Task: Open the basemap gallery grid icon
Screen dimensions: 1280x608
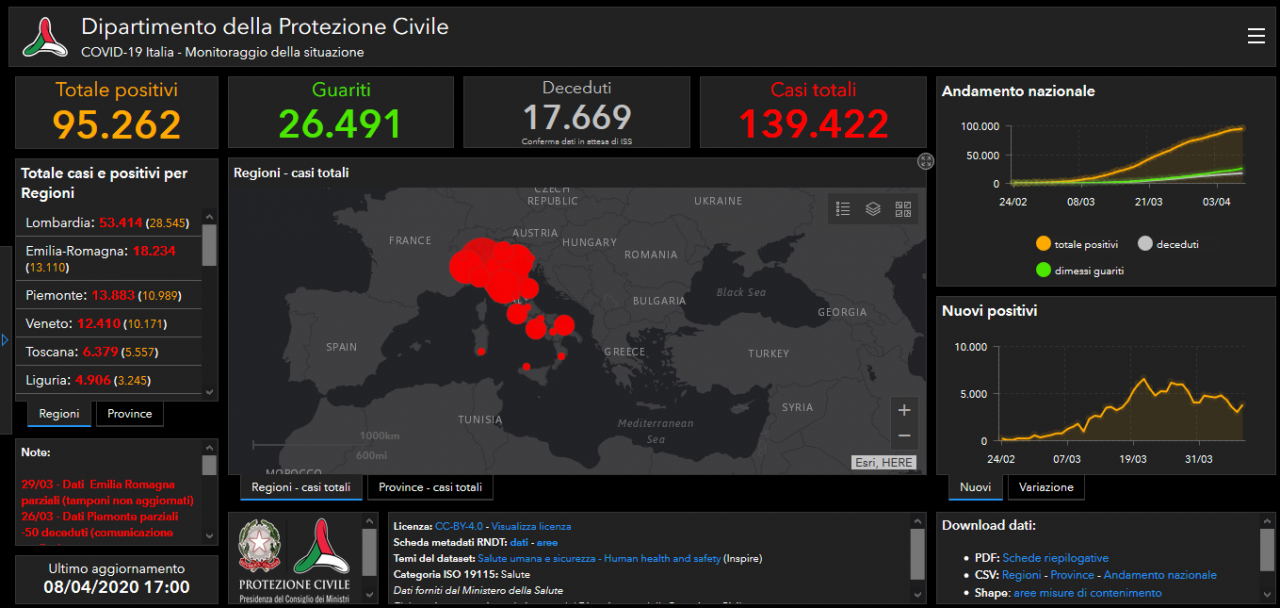Action: [x=903, y=209]
